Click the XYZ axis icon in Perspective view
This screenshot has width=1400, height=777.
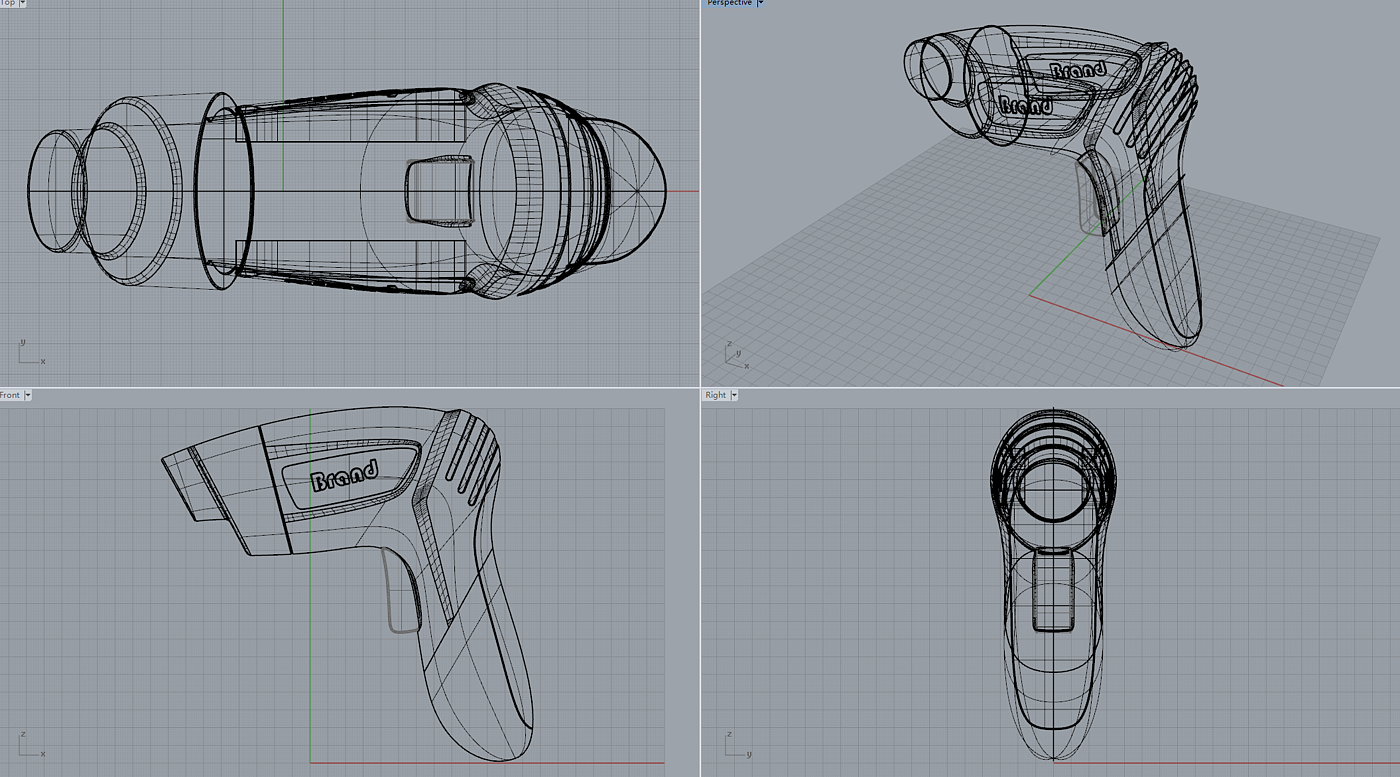[x=735, y=357]
